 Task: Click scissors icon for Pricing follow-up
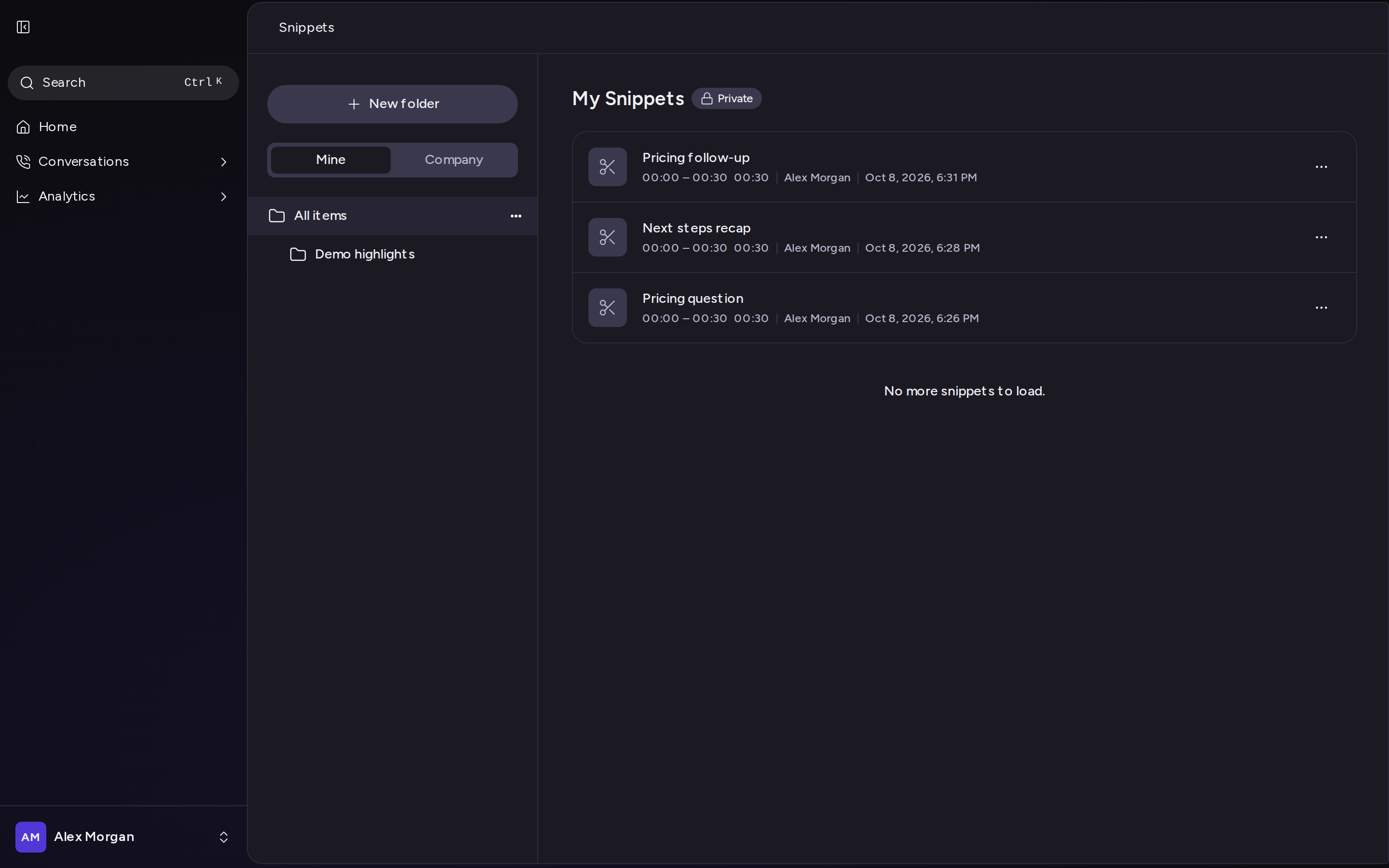607,167
